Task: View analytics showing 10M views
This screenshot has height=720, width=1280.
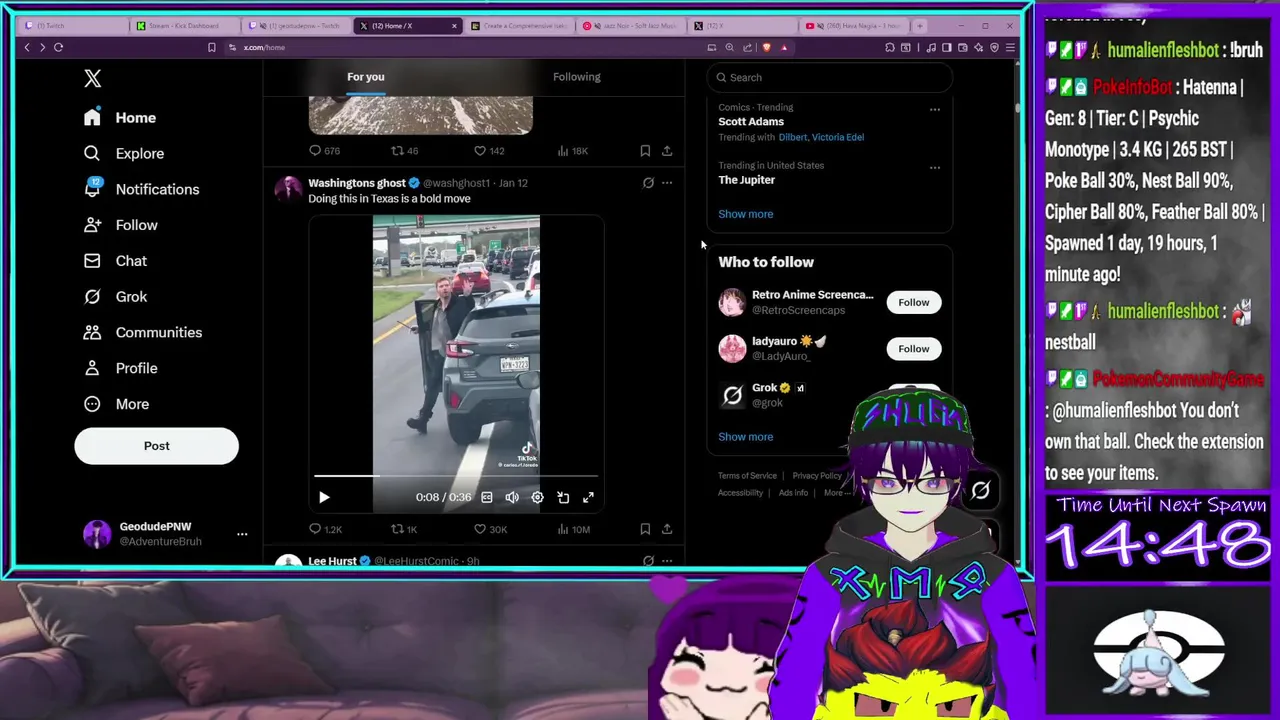Action: click(573, 529)
